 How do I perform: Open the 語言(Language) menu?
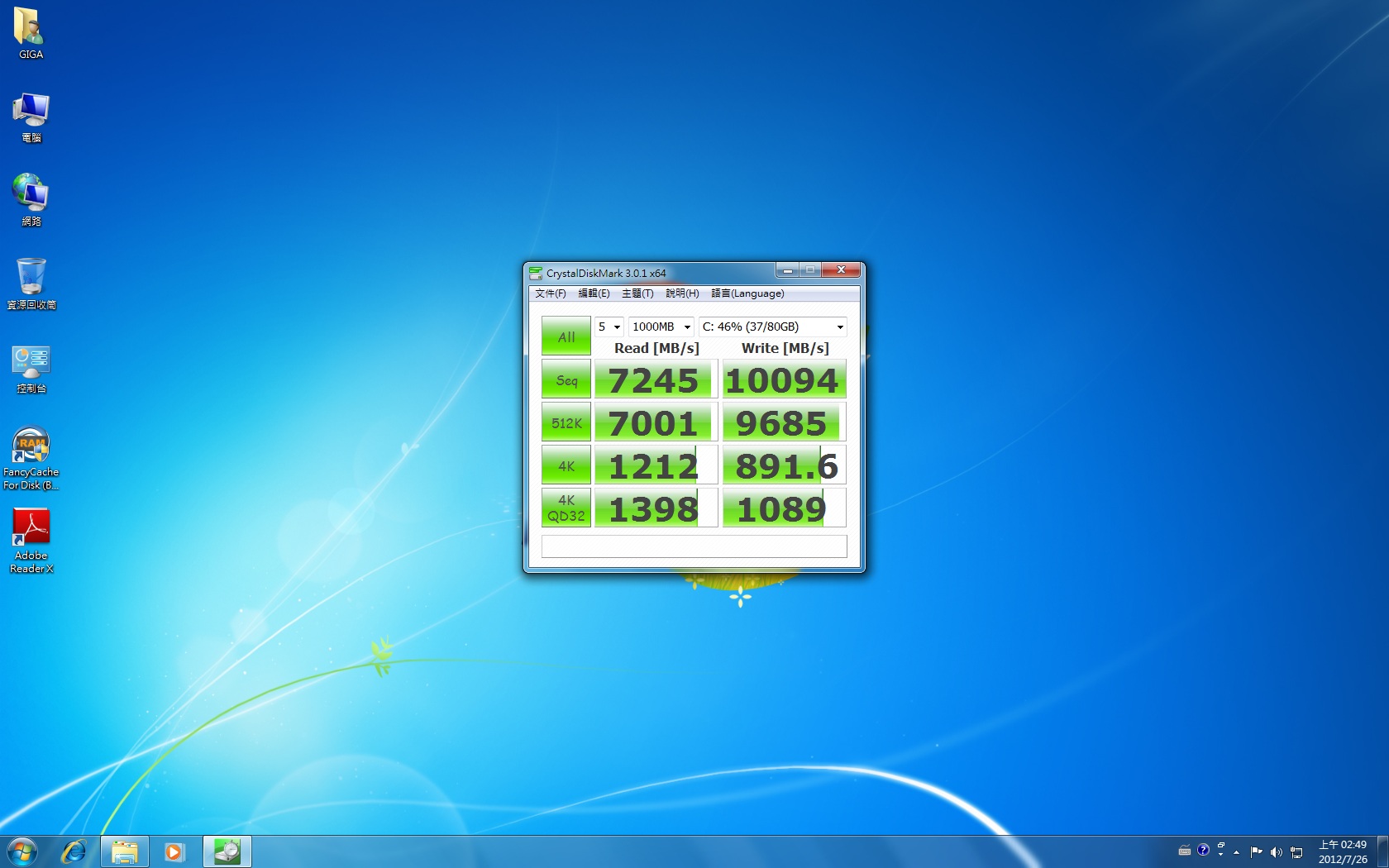[x=747, y=293]
